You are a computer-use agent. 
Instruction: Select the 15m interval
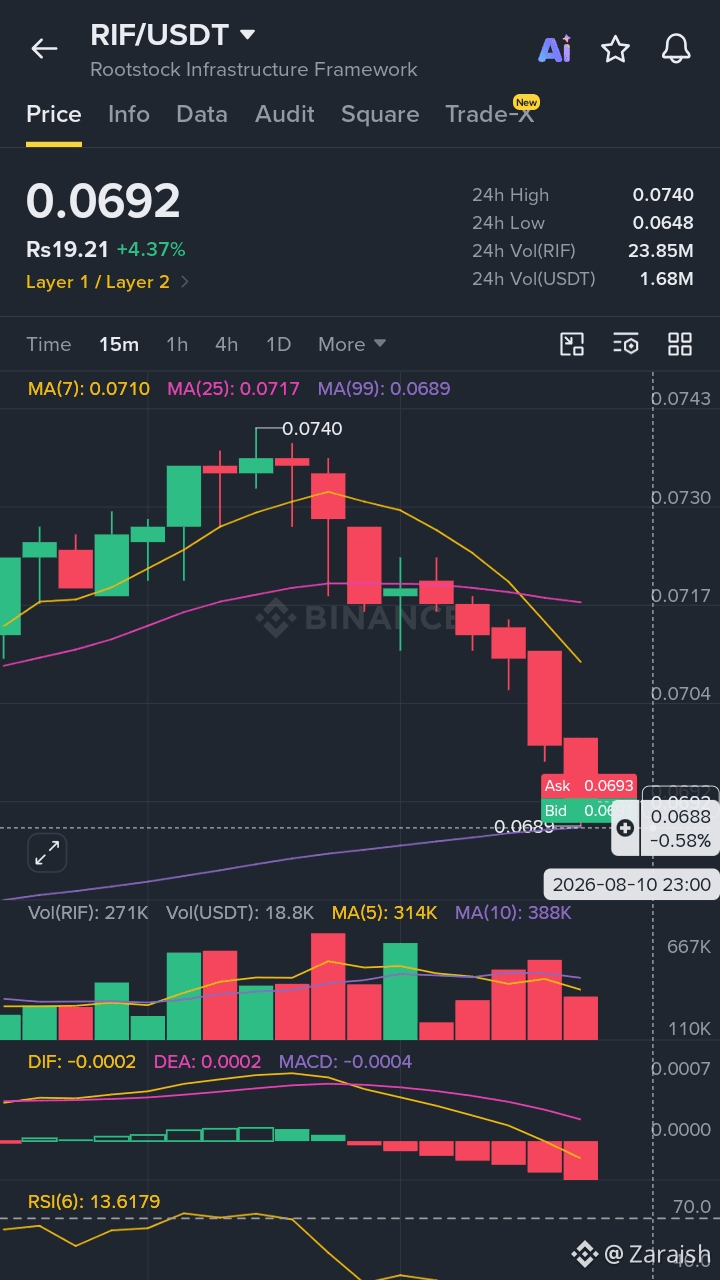(119, 344)
